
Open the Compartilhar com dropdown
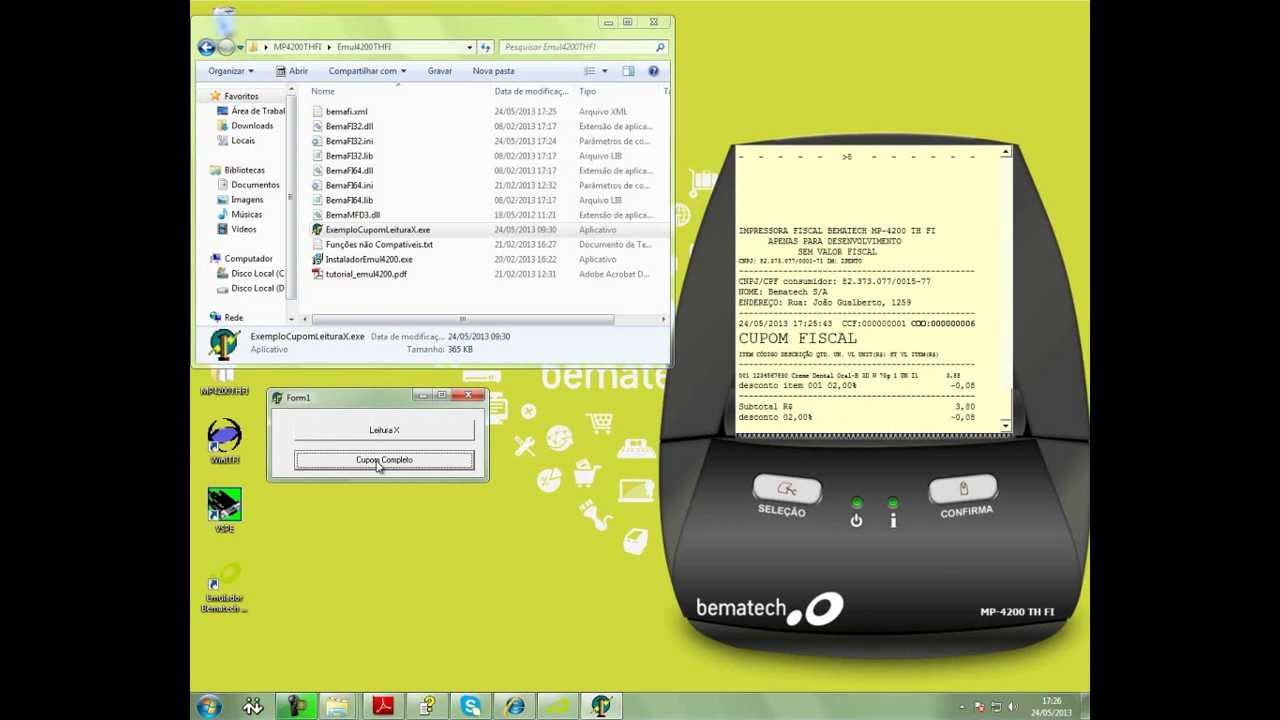pyautogui.click(x=367, y=71)
